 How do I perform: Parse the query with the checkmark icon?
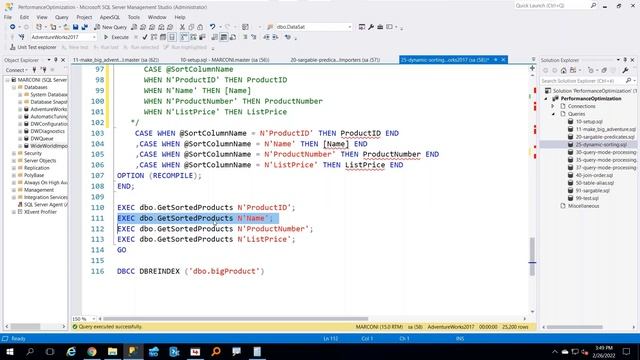point(145,37)
